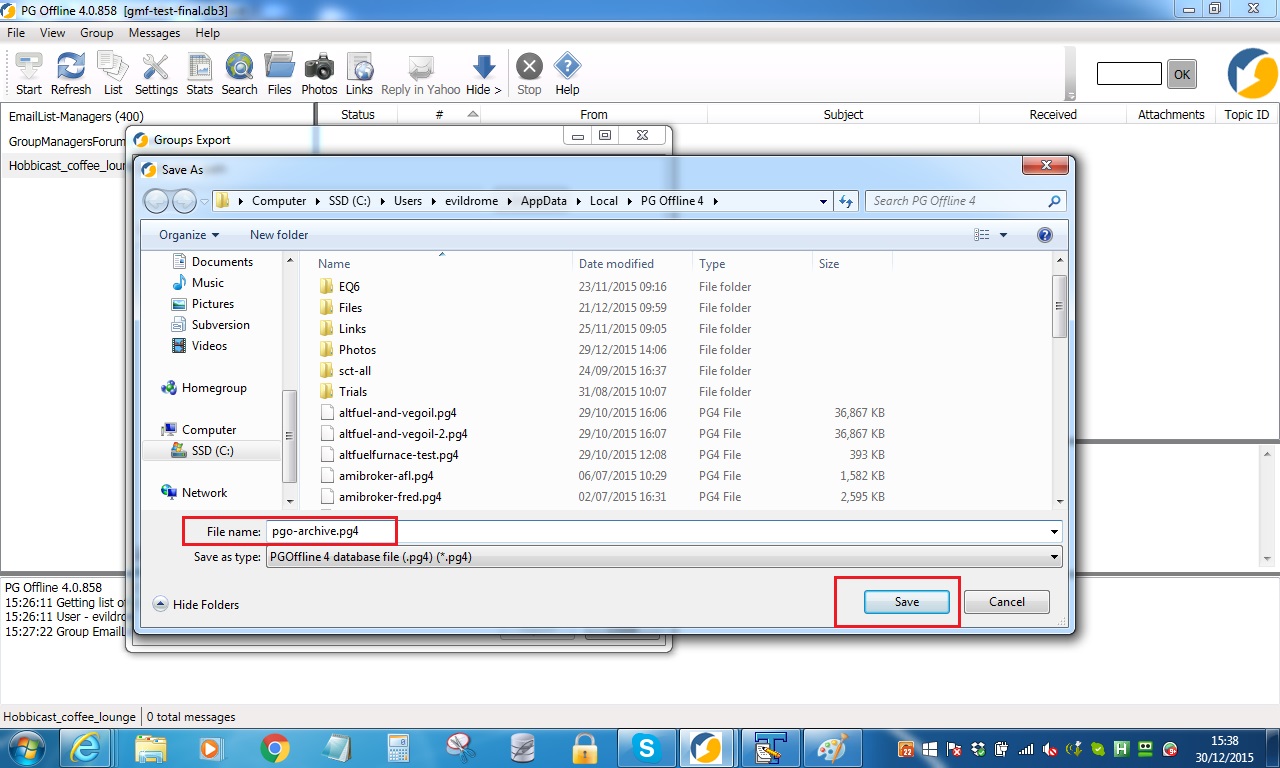Select altfuel-and-vegoil.pg4 file
Viewport: 1280px width, 768px height.
click(x=397, y=413)
